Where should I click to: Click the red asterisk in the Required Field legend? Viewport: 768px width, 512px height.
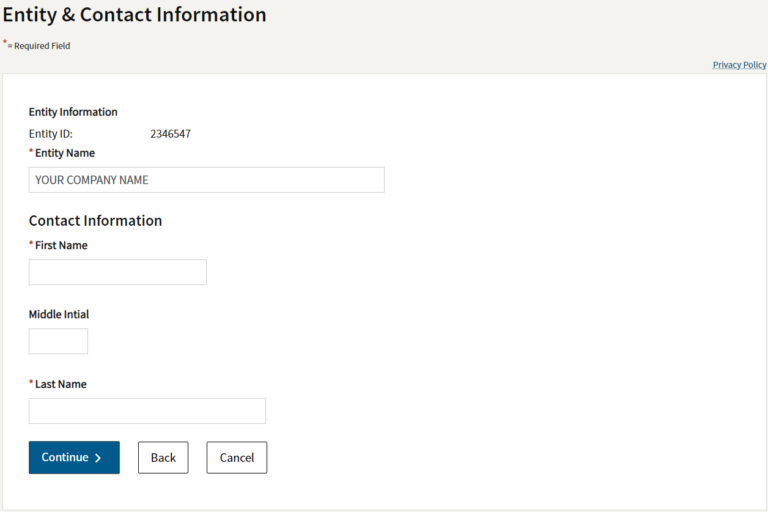(5, 43)
